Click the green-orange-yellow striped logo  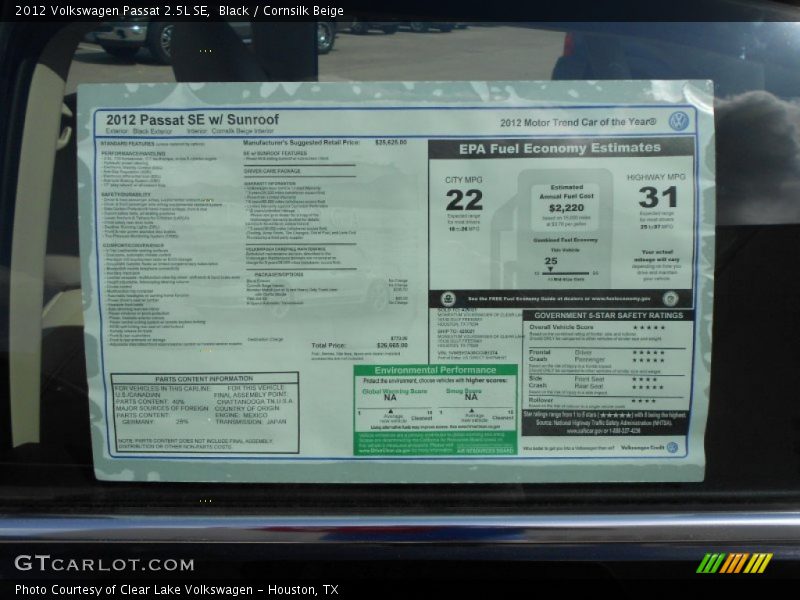pyautogui.click(x=734, y=563)
